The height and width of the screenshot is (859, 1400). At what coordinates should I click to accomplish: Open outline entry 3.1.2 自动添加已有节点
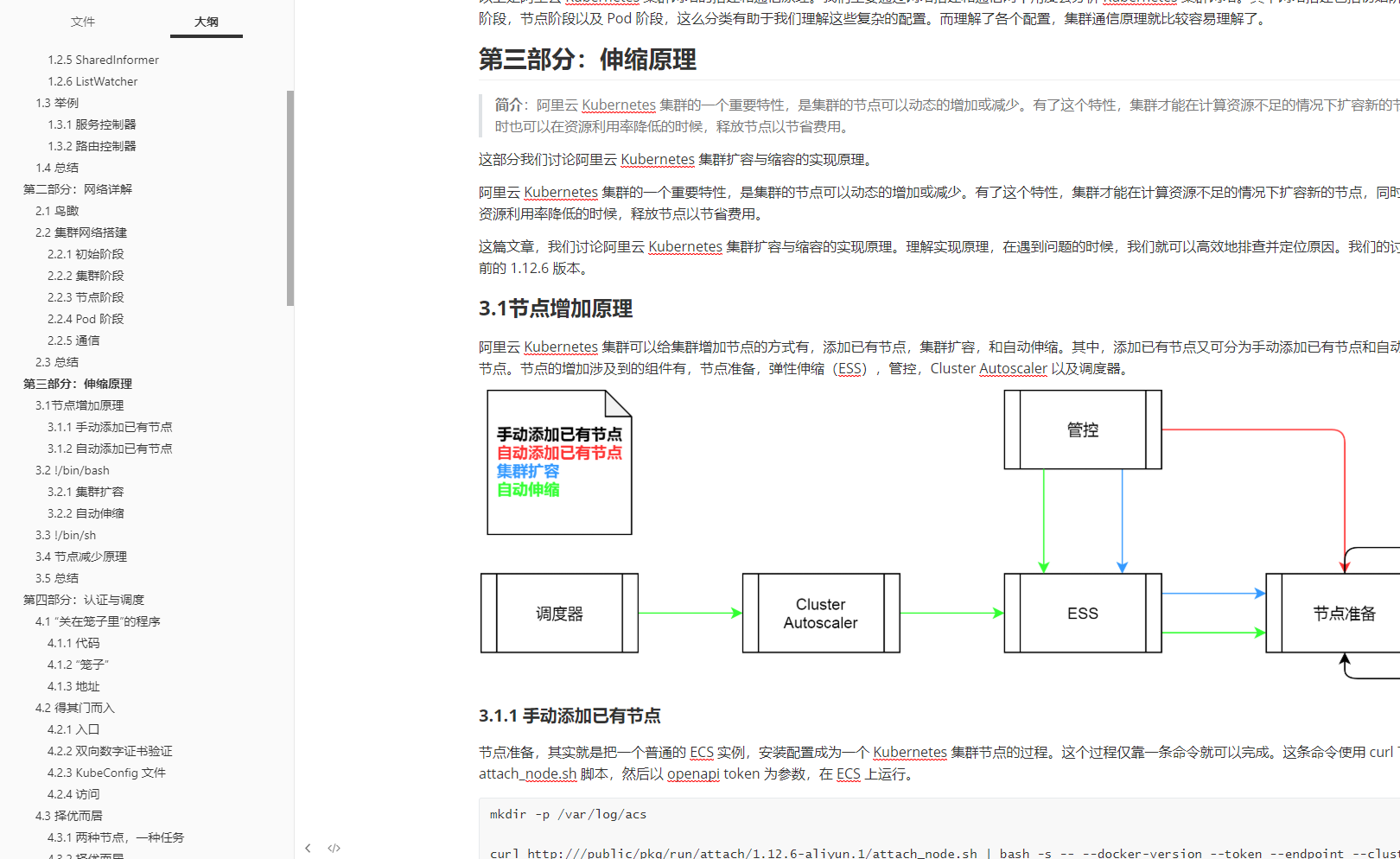coord(110,449)
